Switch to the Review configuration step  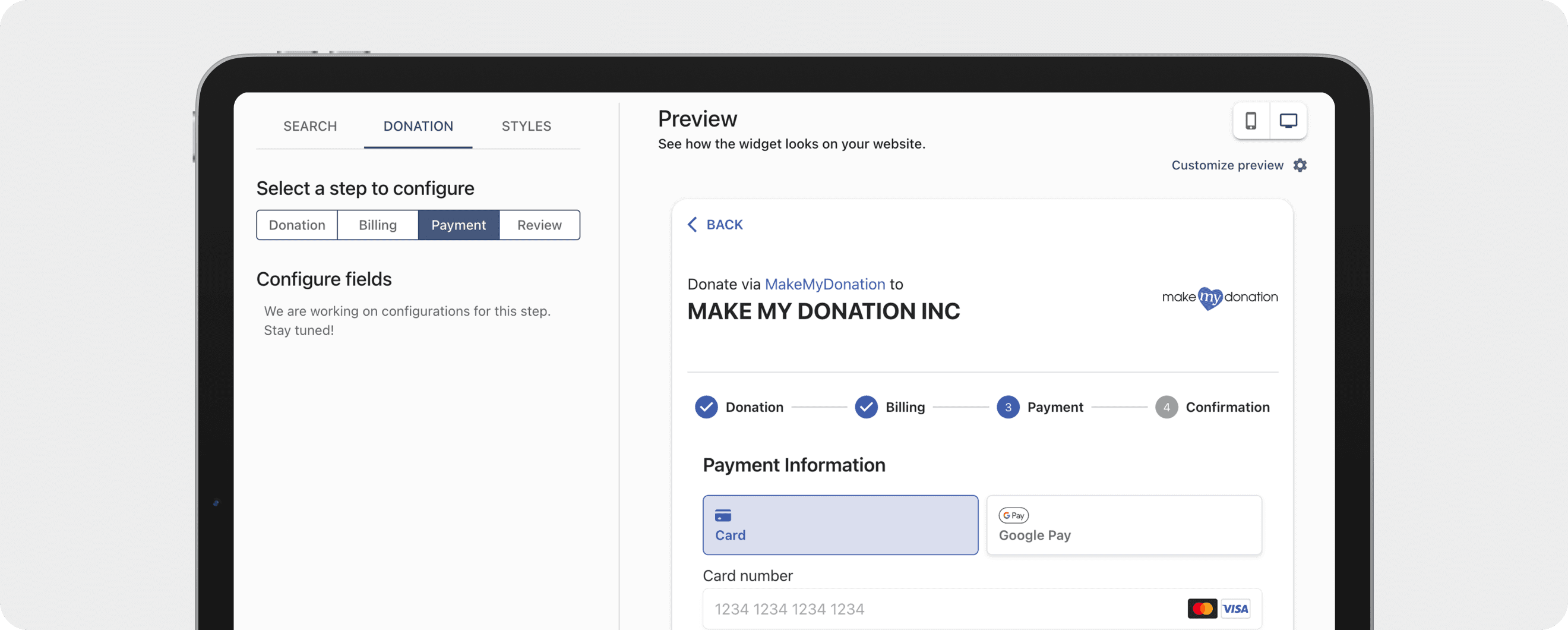point(539,225)
